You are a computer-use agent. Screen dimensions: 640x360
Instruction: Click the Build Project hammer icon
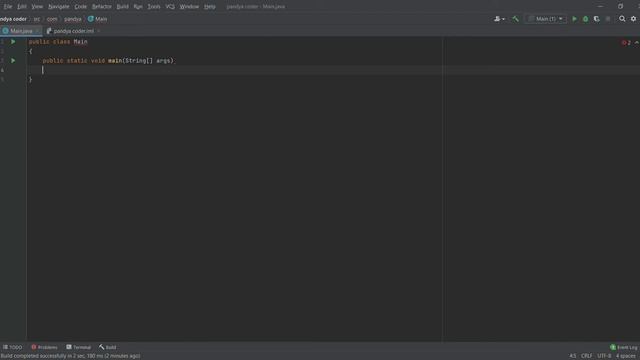coord(516,19)
